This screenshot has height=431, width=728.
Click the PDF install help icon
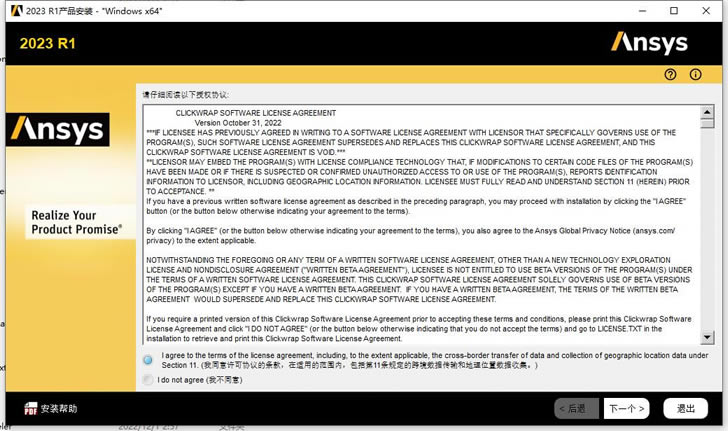31,408
